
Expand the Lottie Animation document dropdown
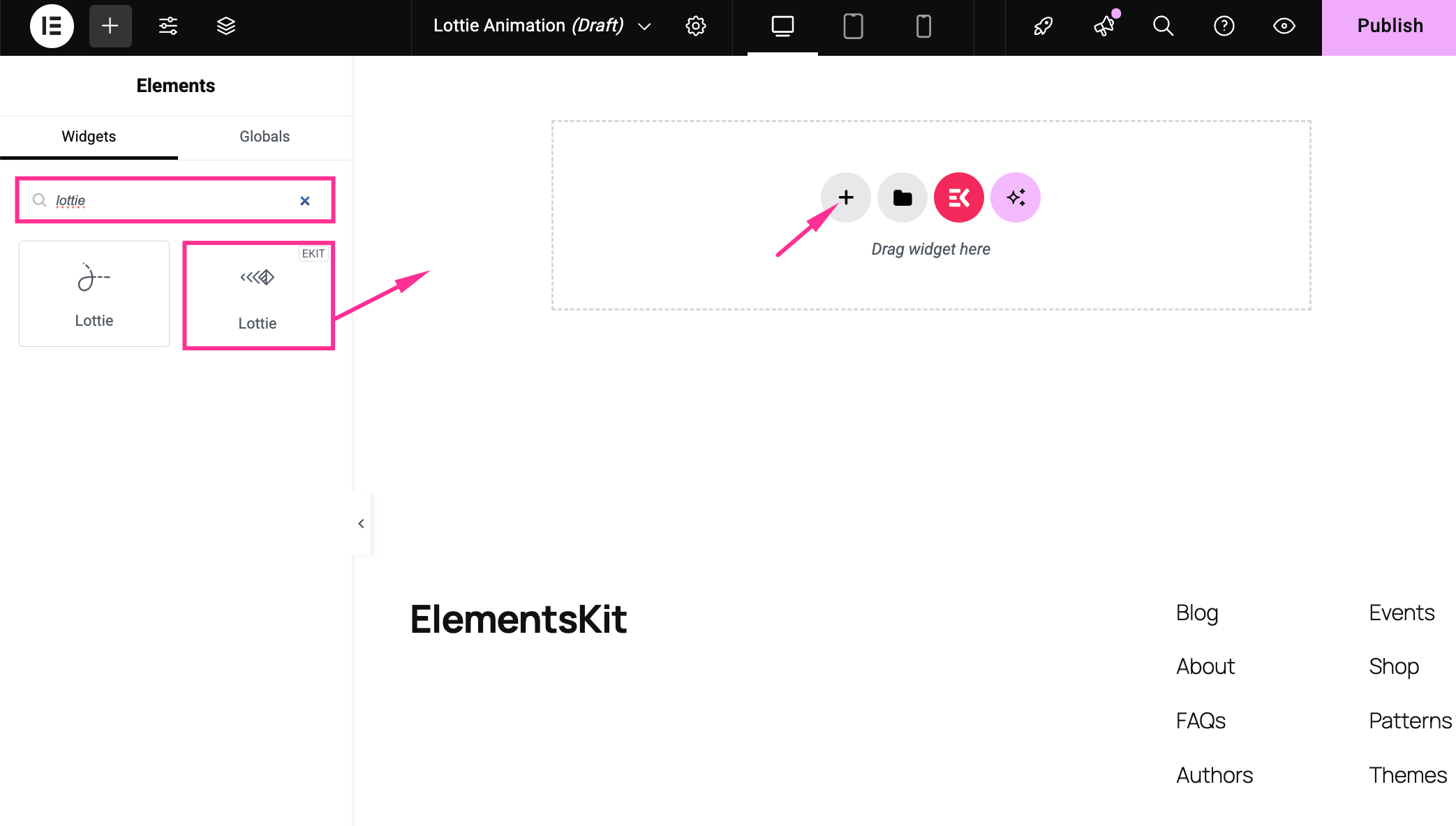click(644, 27)
